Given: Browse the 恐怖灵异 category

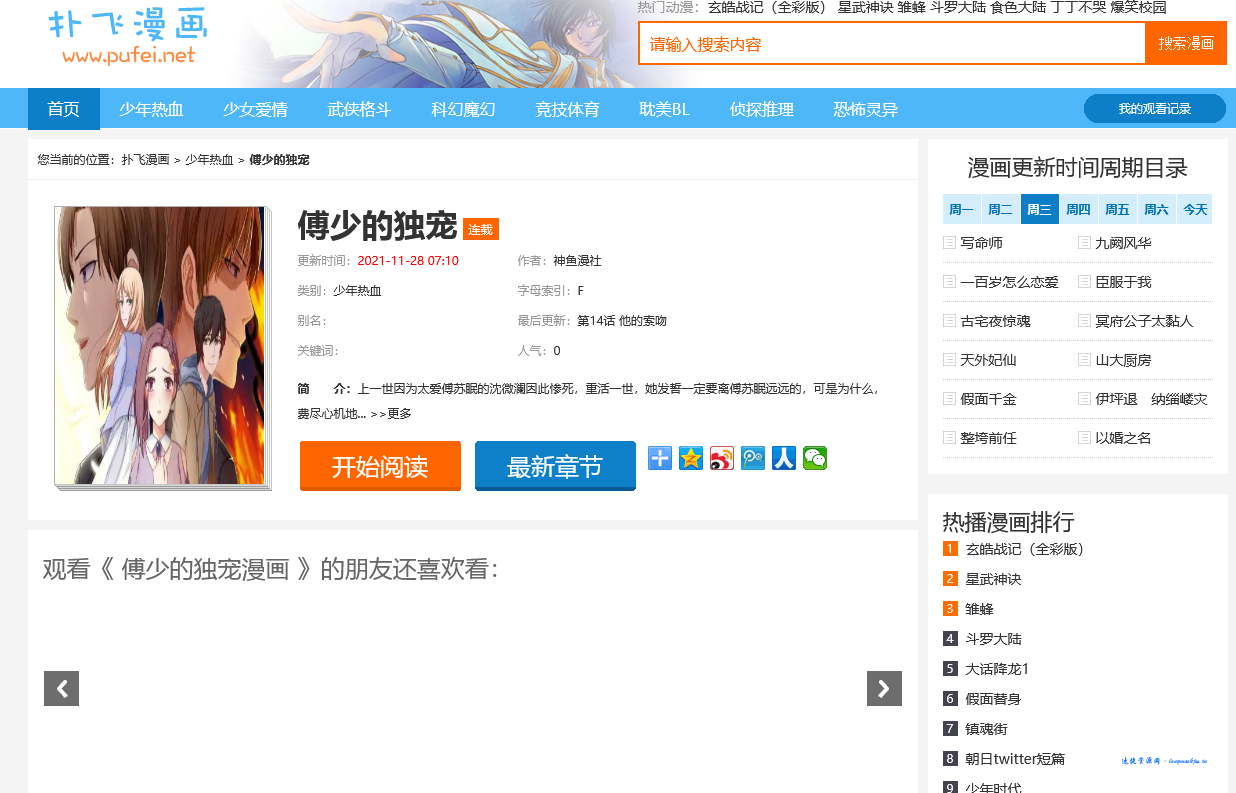Looking at the screenshot, I should pos(866,109).
